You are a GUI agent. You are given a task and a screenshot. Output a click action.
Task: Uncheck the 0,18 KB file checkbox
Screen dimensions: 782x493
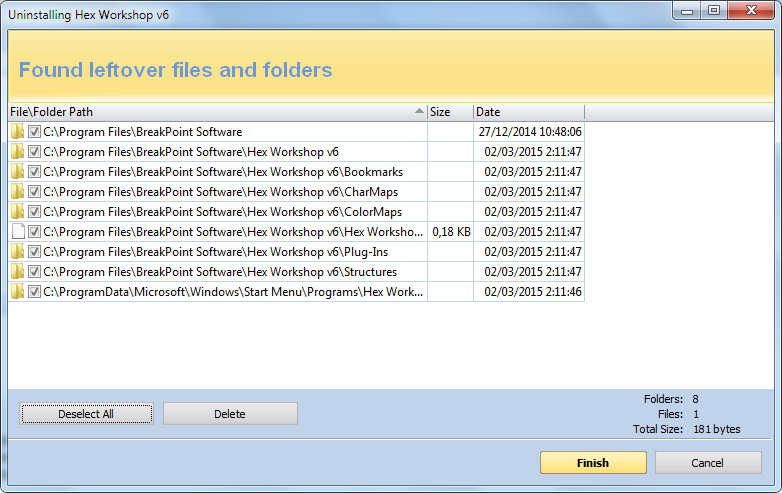pos(34,231)
